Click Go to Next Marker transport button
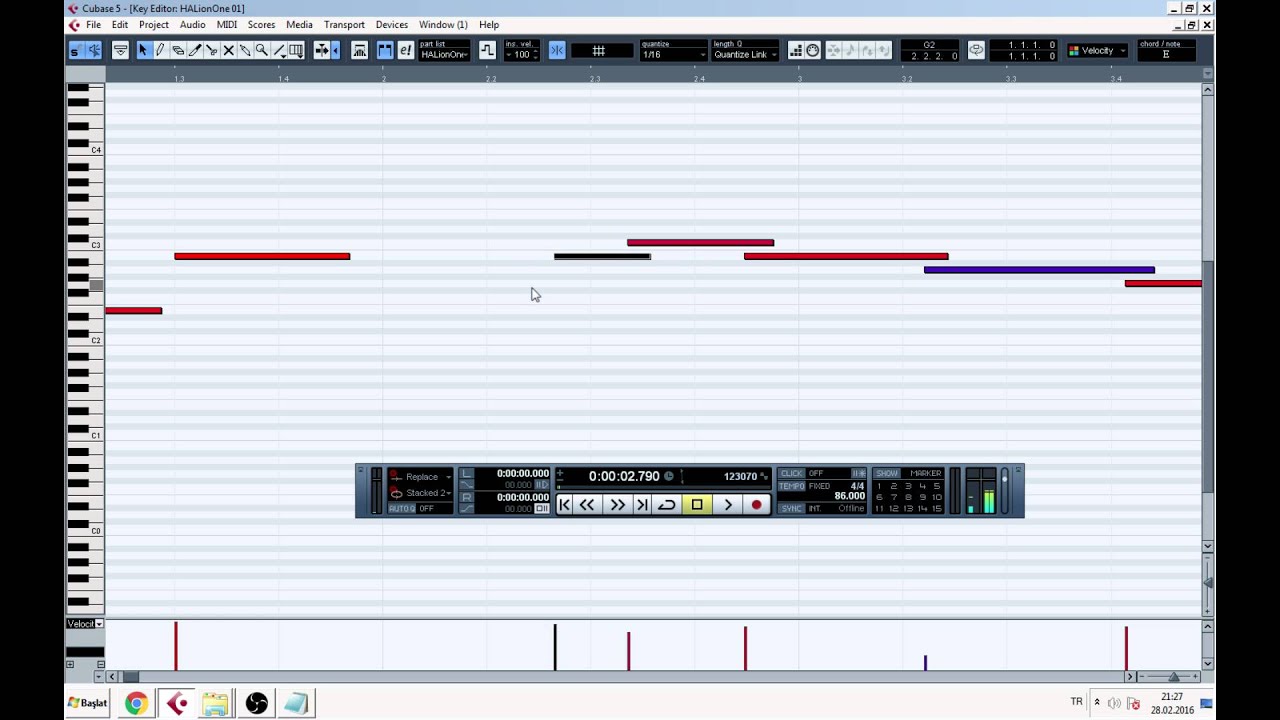This screenshot has height=720, width=1280. click(x=641, y=505)
